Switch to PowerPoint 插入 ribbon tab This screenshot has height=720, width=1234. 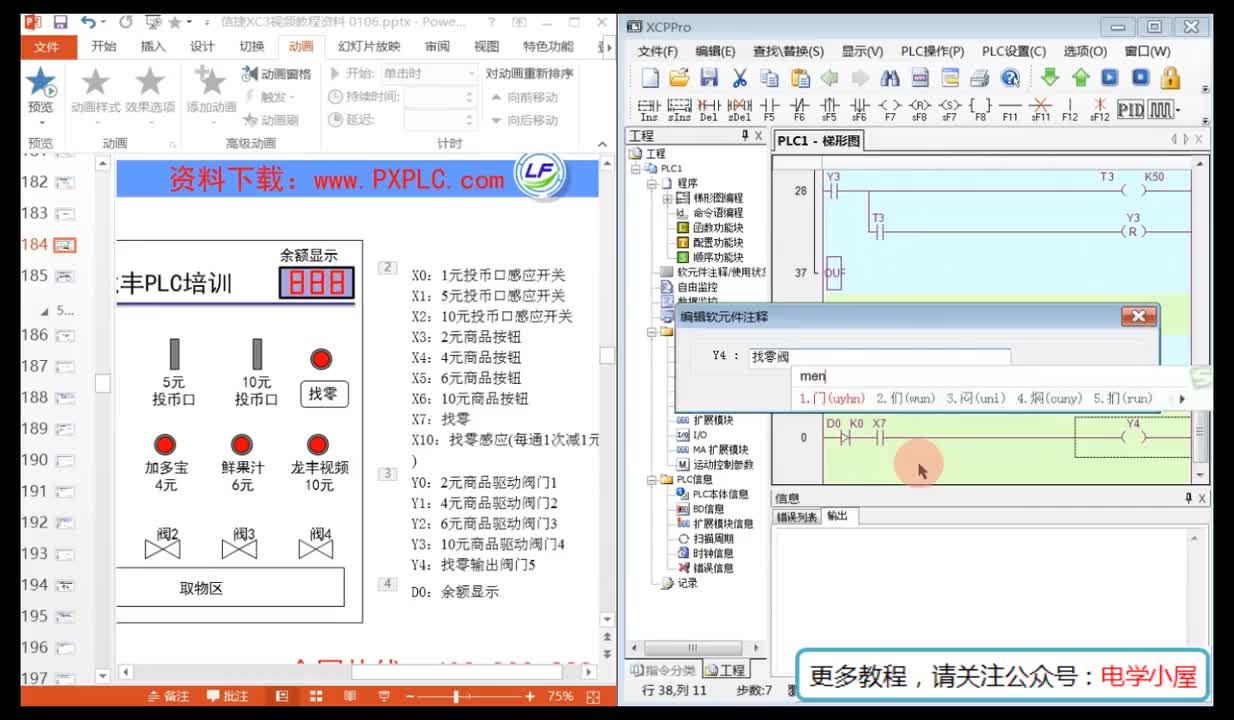(153, 46)
